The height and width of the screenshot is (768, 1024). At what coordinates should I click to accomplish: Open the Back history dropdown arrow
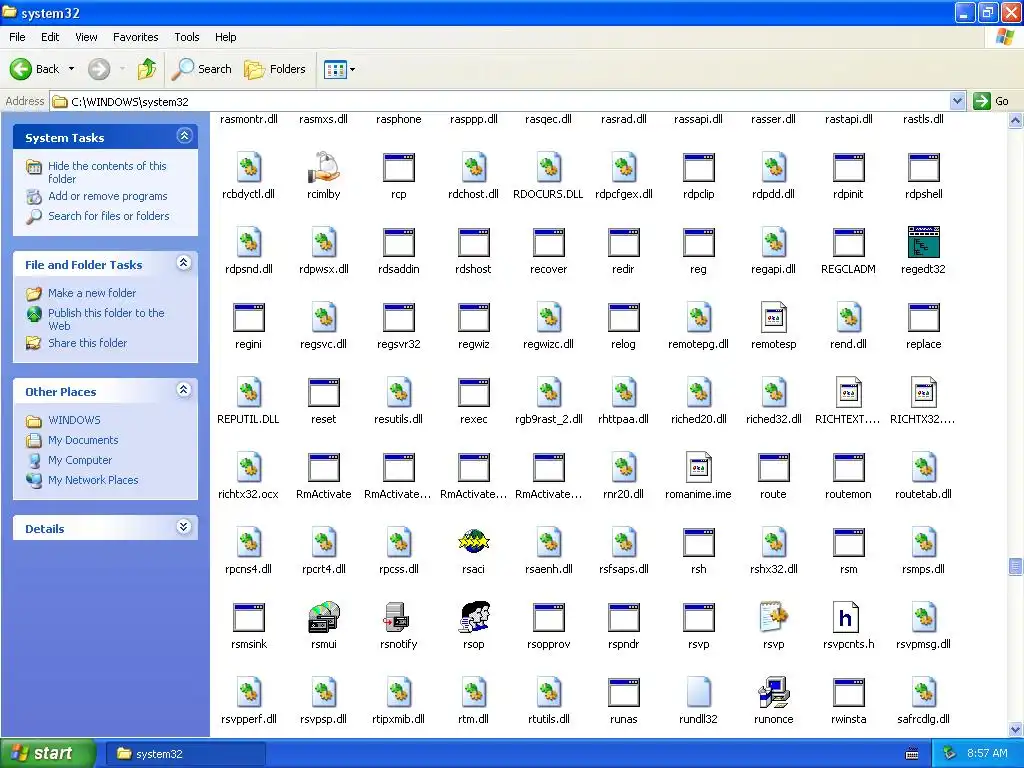(71, 69)
